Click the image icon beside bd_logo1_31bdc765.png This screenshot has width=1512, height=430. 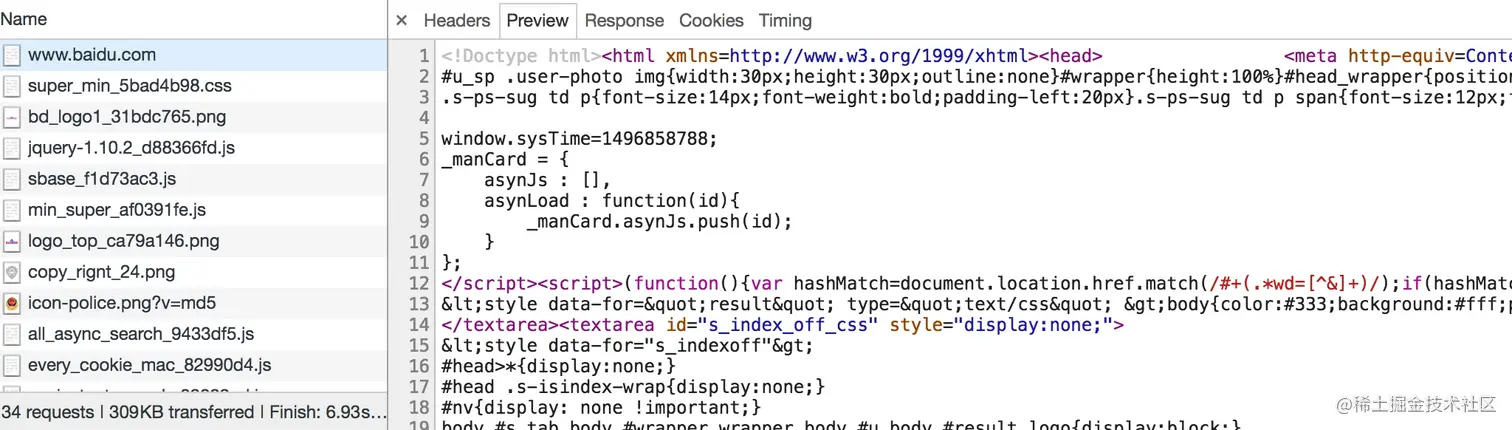[x=12, y=117]
